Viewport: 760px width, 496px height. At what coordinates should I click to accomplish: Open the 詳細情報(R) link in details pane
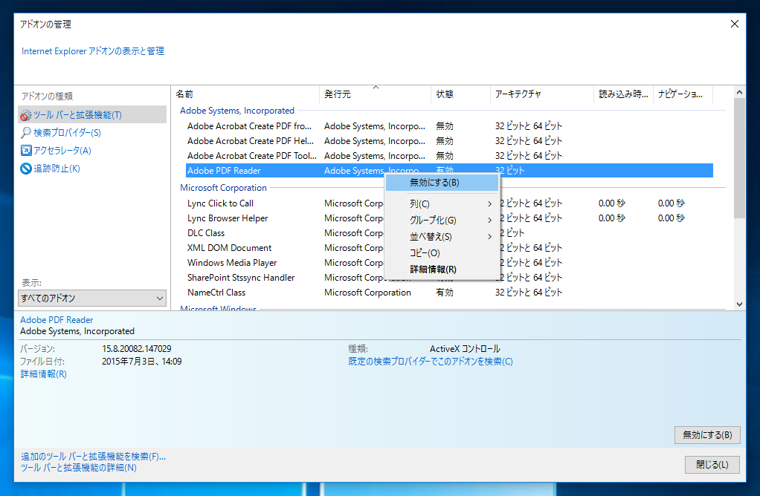click(x=44, y=374)
